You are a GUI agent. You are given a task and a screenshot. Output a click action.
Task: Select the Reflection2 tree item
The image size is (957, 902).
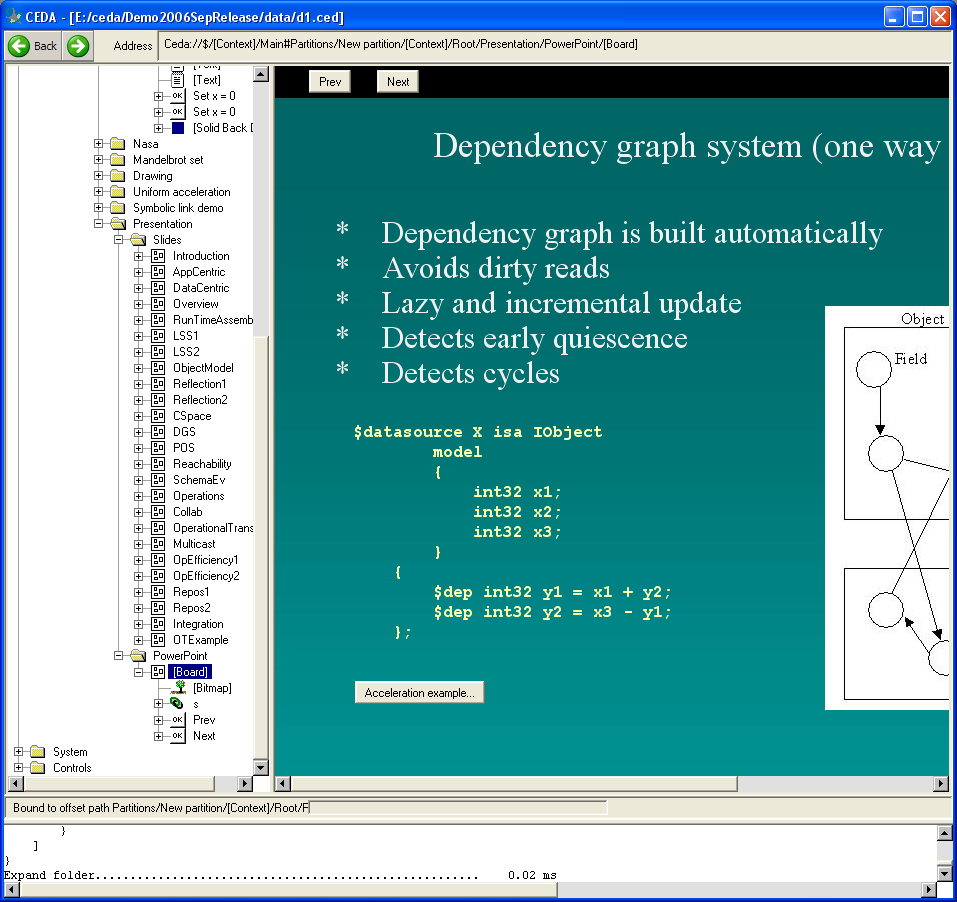[200, 400]
